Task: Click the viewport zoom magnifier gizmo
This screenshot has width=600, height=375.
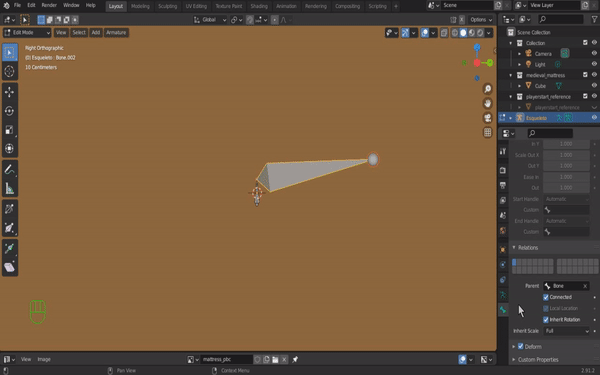Action: point(488,89)
